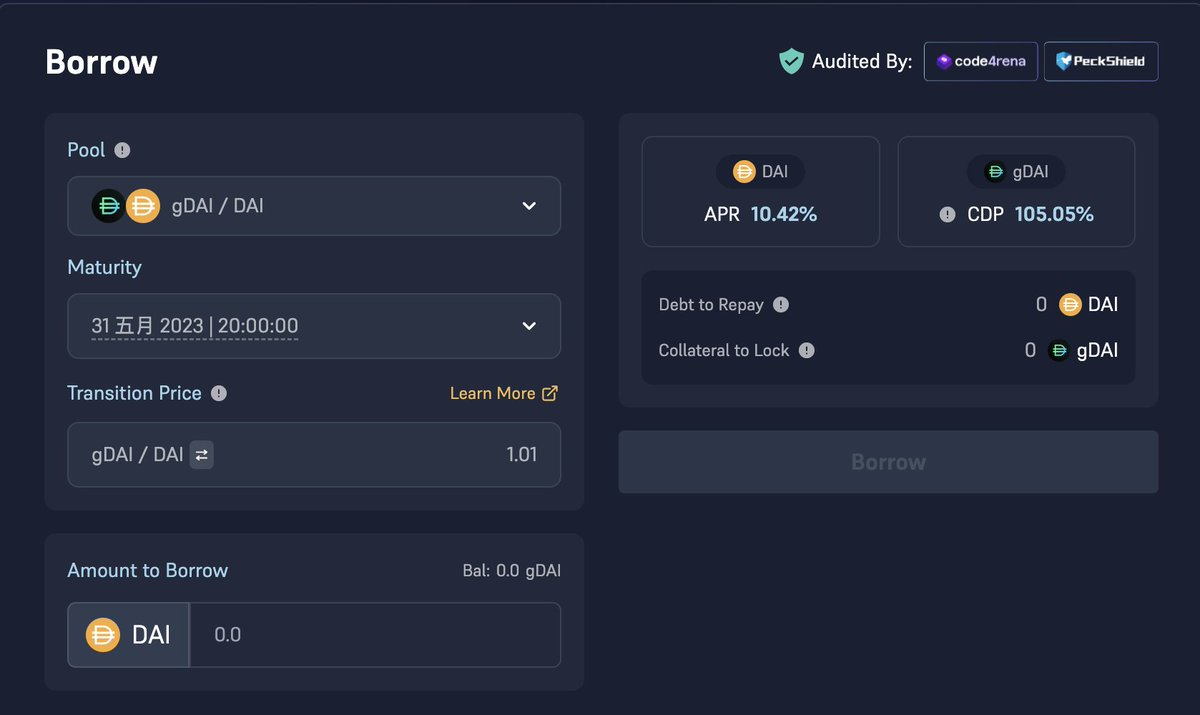Screen dimensions: 1200x715
Task: Click the Amount to Borrow input field
Action: pos(375,635)
